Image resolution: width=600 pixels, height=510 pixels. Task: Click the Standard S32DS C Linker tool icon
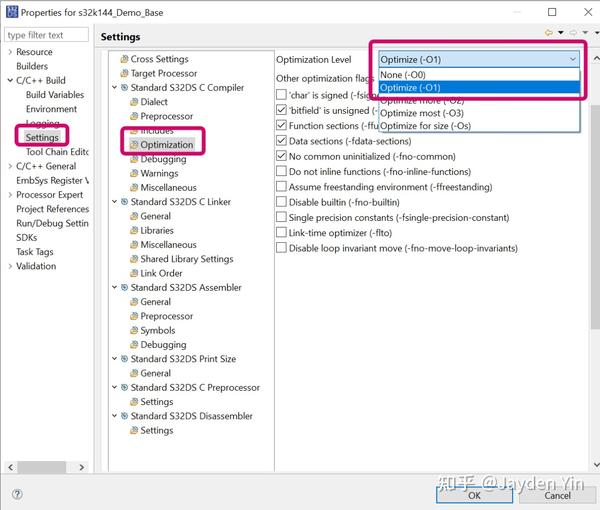click(x=124, y=202)
